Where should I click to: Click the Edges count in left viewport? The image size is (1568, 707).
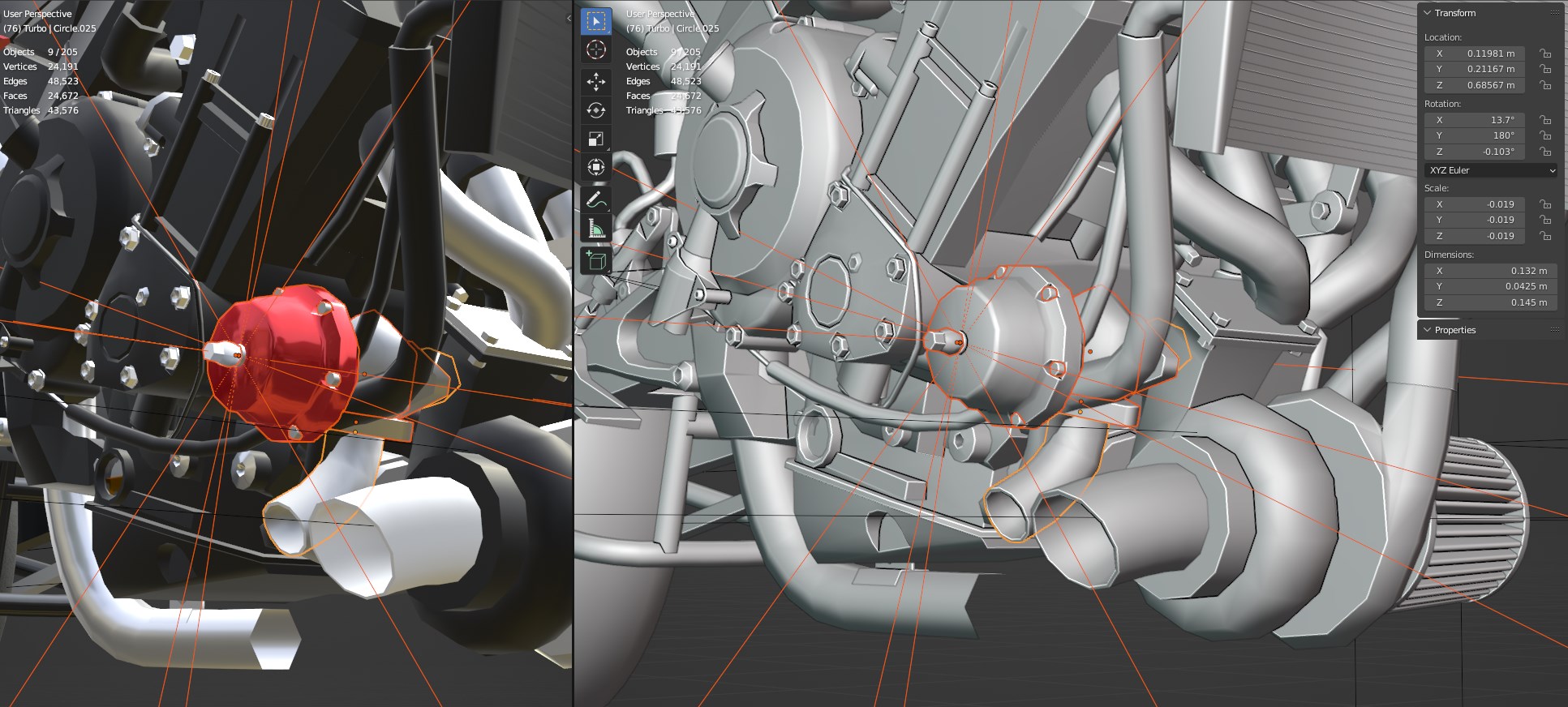62,81
